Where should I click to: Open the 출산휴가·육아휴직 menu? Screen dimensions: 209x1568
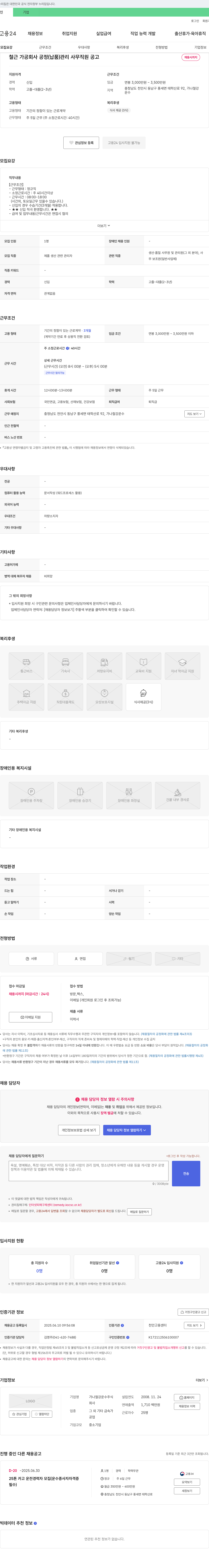pyautogui.click(x=190, y=34)
